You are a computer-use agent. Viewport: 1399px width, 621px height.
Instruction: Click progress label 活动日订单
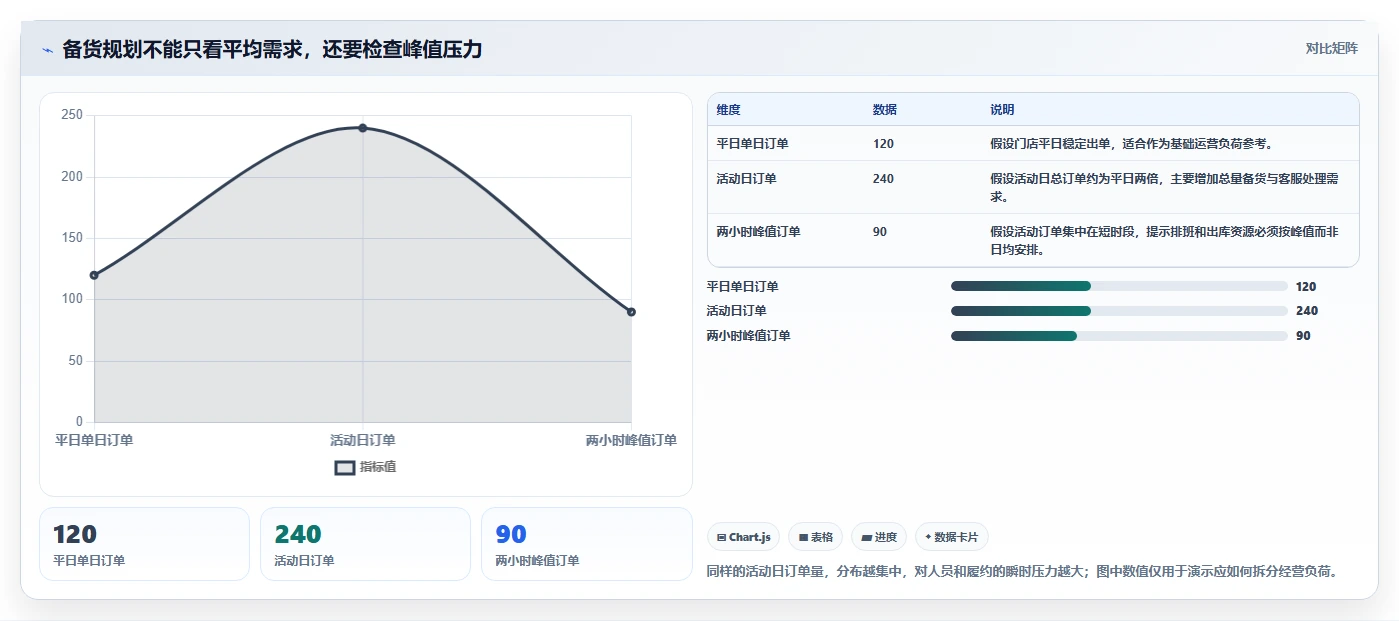tap(736, 311)
